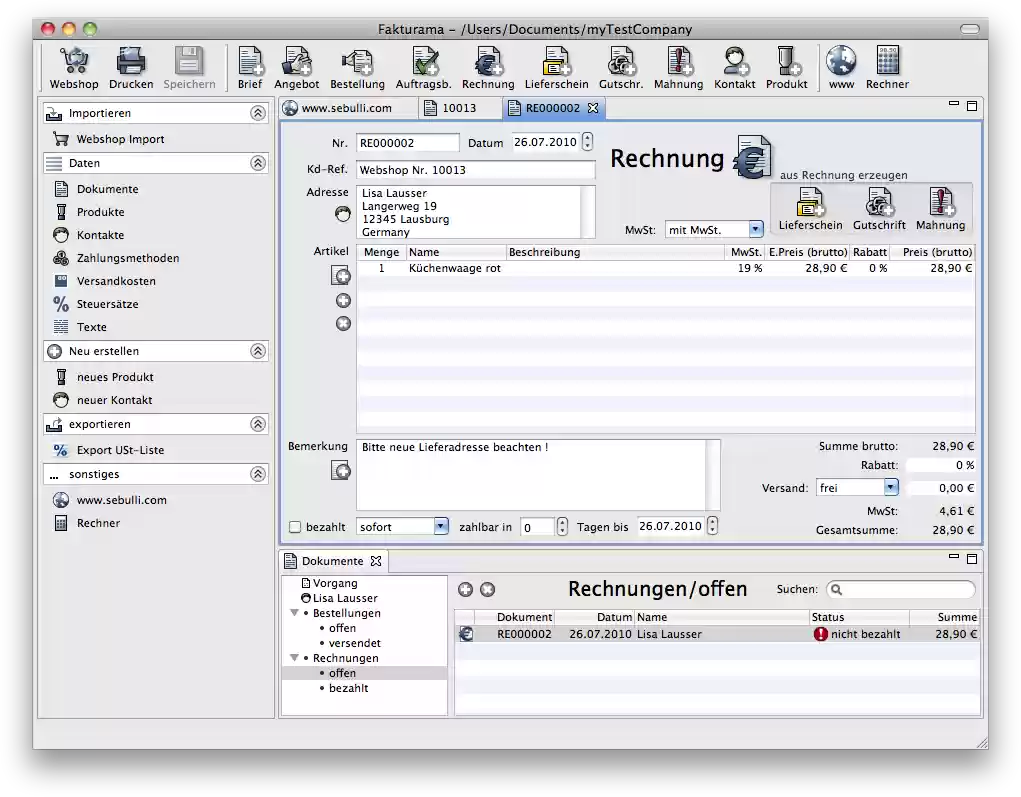
Task: Create a new Mahnung via toolbar
Action: click(678, 62)
